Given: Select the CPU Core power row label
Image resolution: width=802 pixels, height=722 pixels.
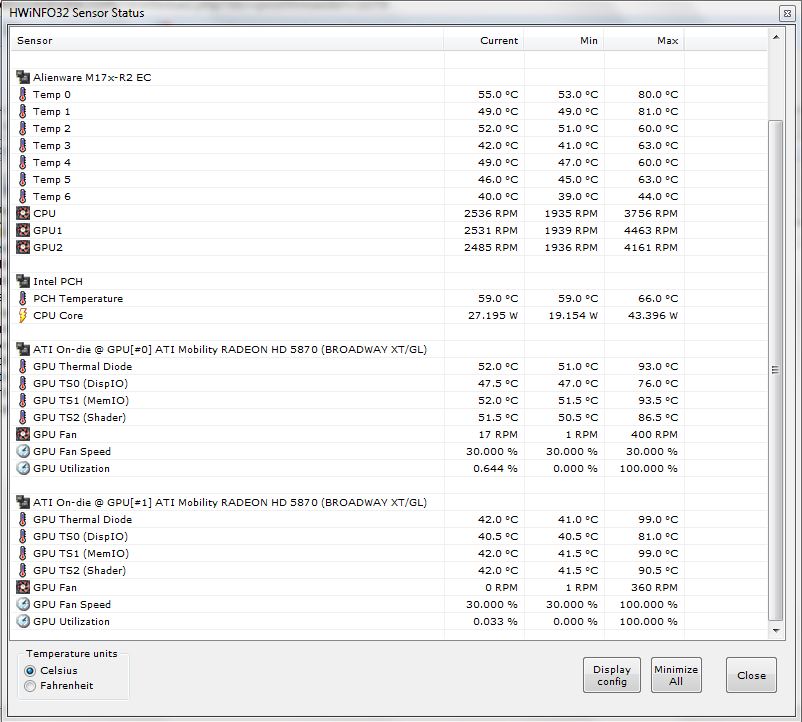Looking at the screenshot, I should pyautogui.click(x=58, y=315).
